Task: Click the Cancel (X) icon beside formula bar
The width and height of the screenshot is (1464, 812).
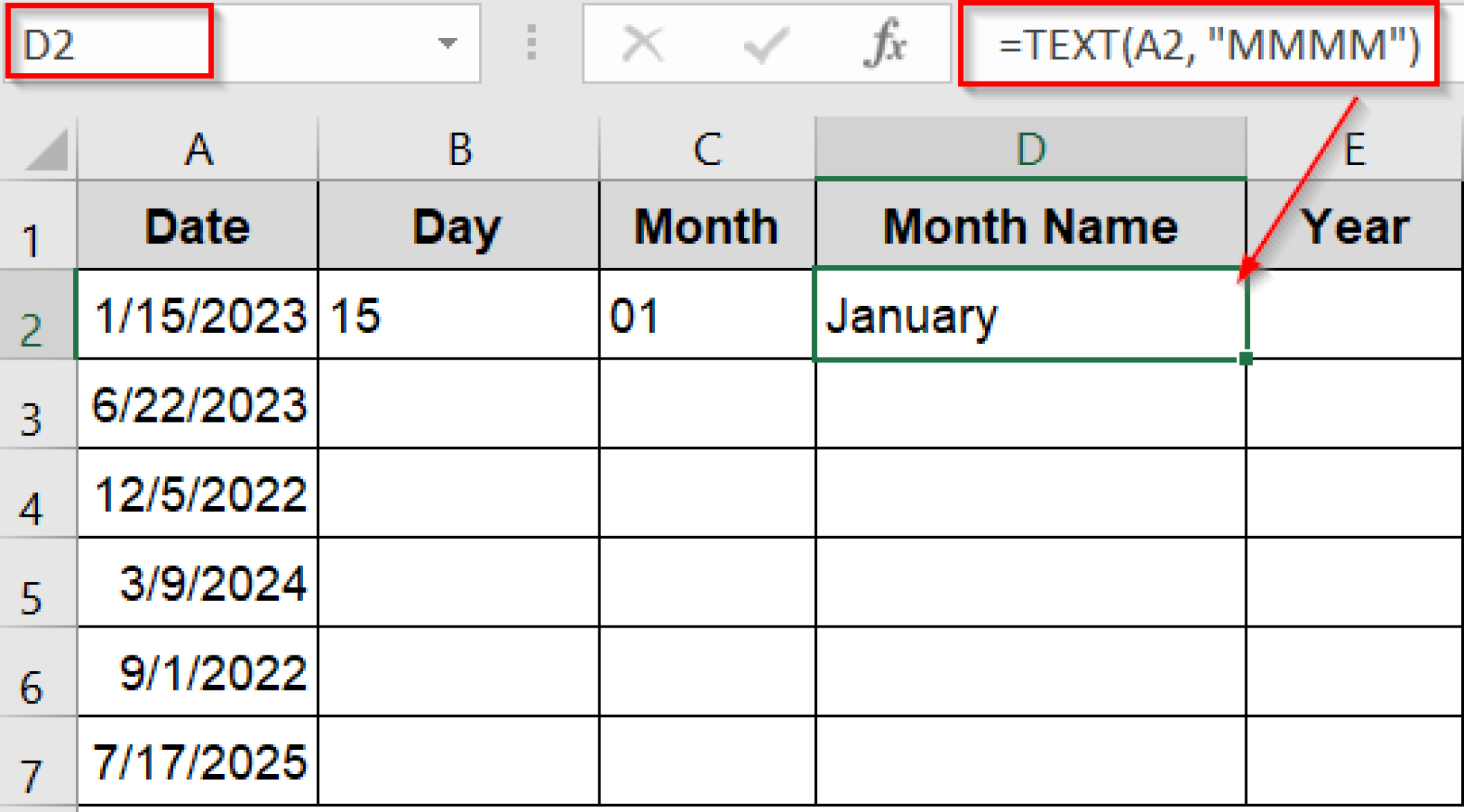Action: pyautogui.click(x=641, y=43)
